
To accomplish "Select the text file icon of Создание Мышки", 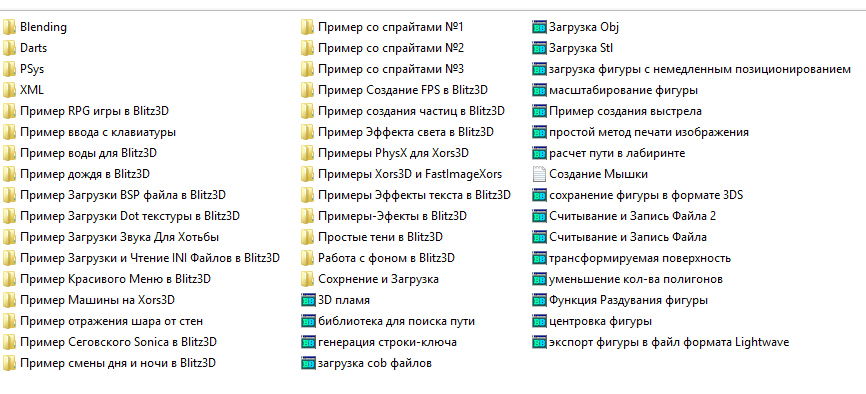I will [x=539, y=174].
